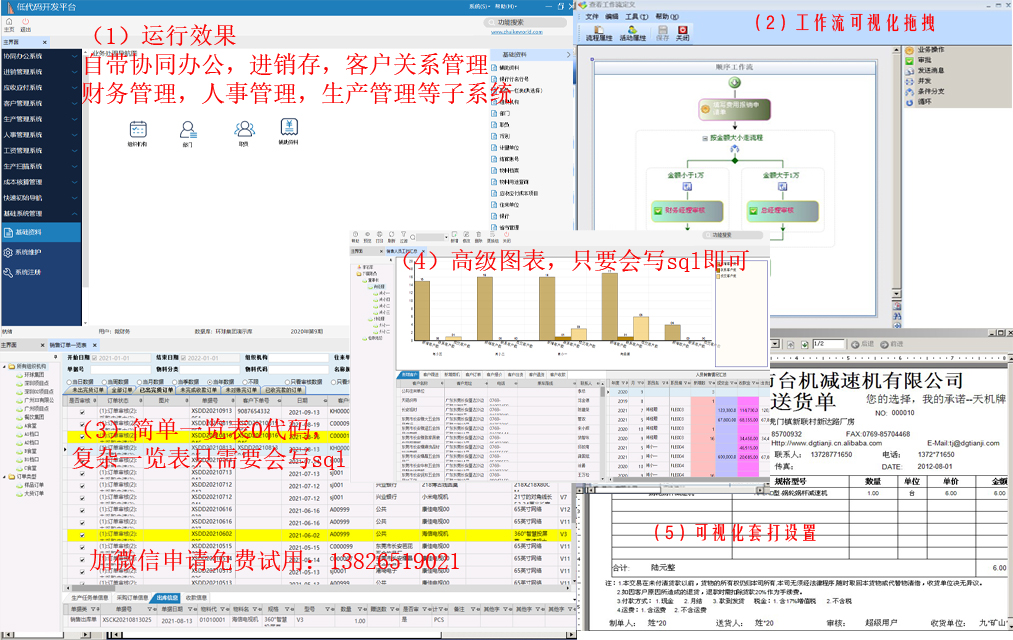Pick 发送消息 from workflow palette
Viewport: 1013px width, 640px height.
point(926,70)
